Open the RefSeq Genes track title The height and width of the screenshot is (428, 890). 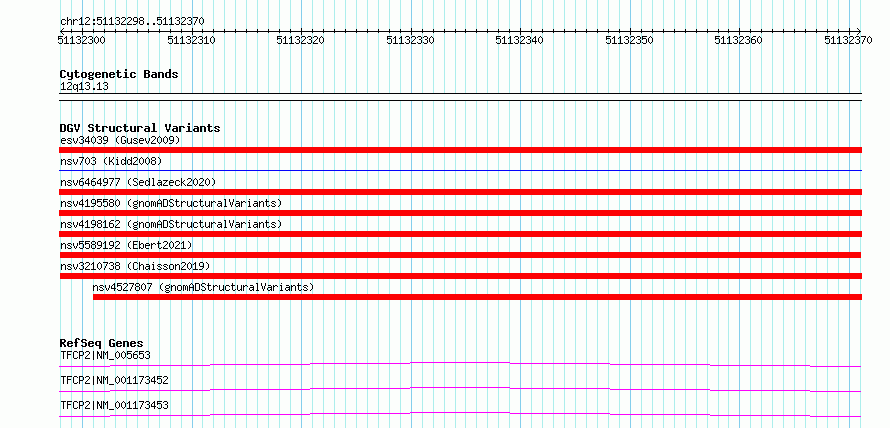101,343
